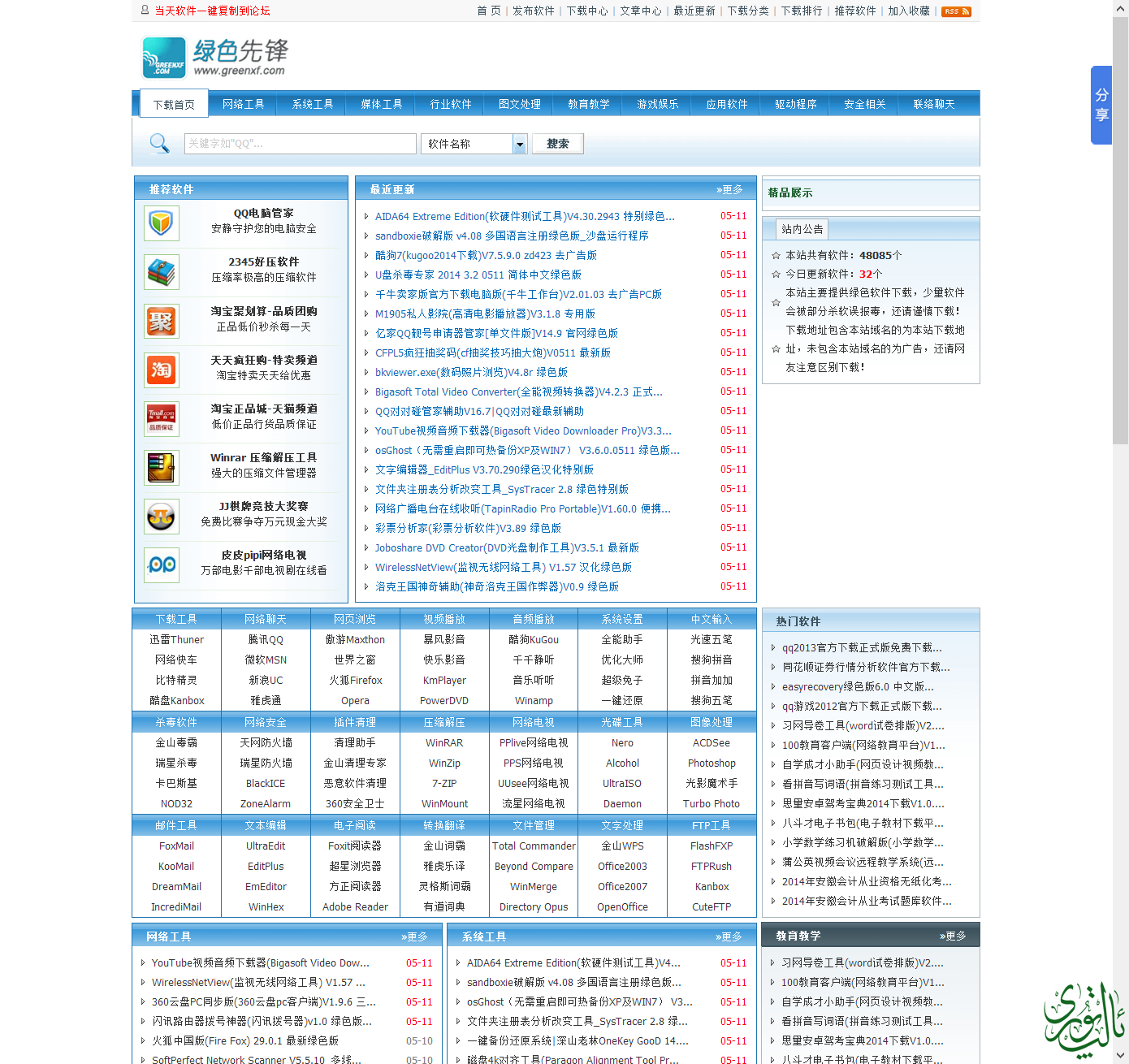Open Winamp in 音频播放 column
Screen dimensions: 1129x1064
coord(534,700)
